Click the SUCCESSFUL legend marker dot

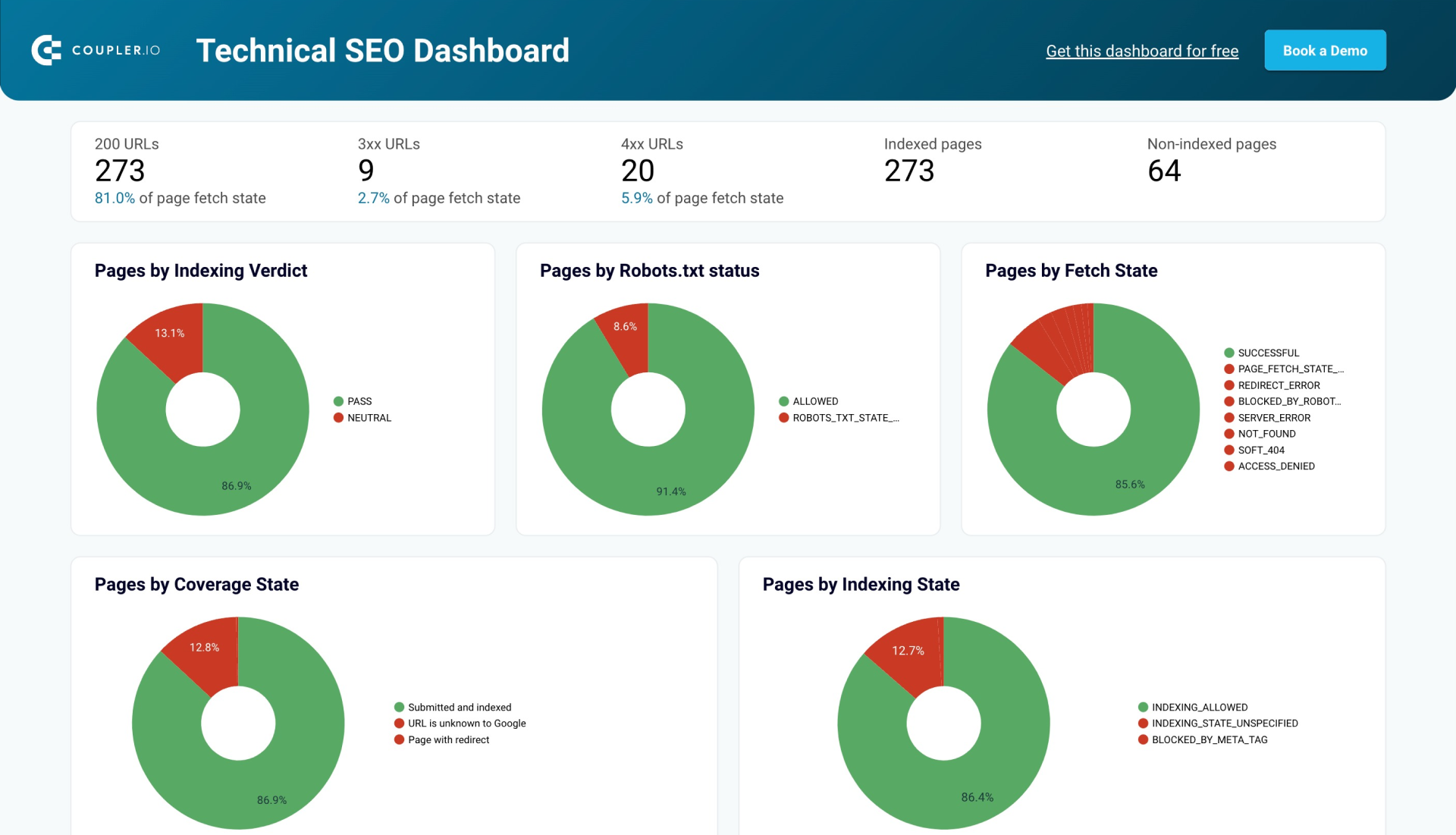pyautogui.click(x=1229, y=352)
